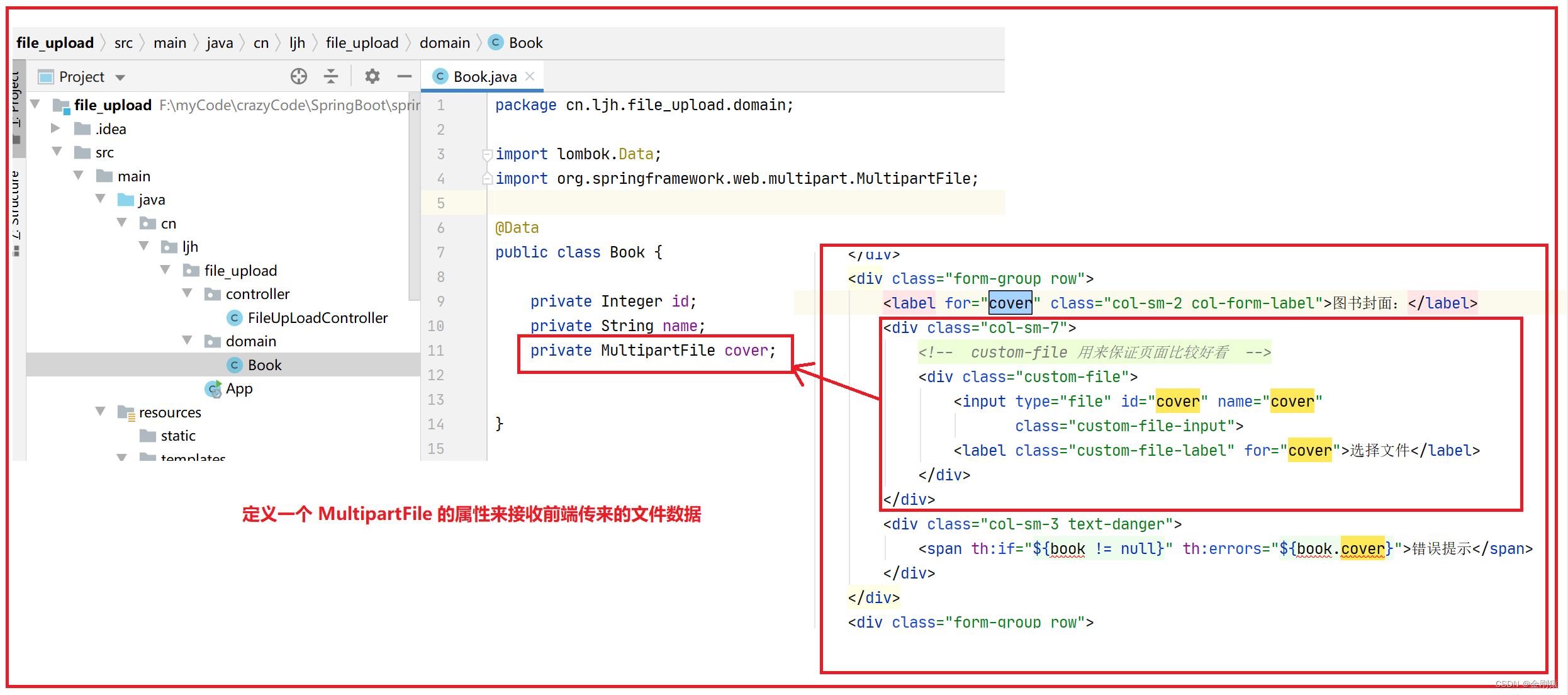Image resolution: width=1568 pixels, height=695 pixels.
Task: Click the @Data annotation text
Action: point(517,228)
